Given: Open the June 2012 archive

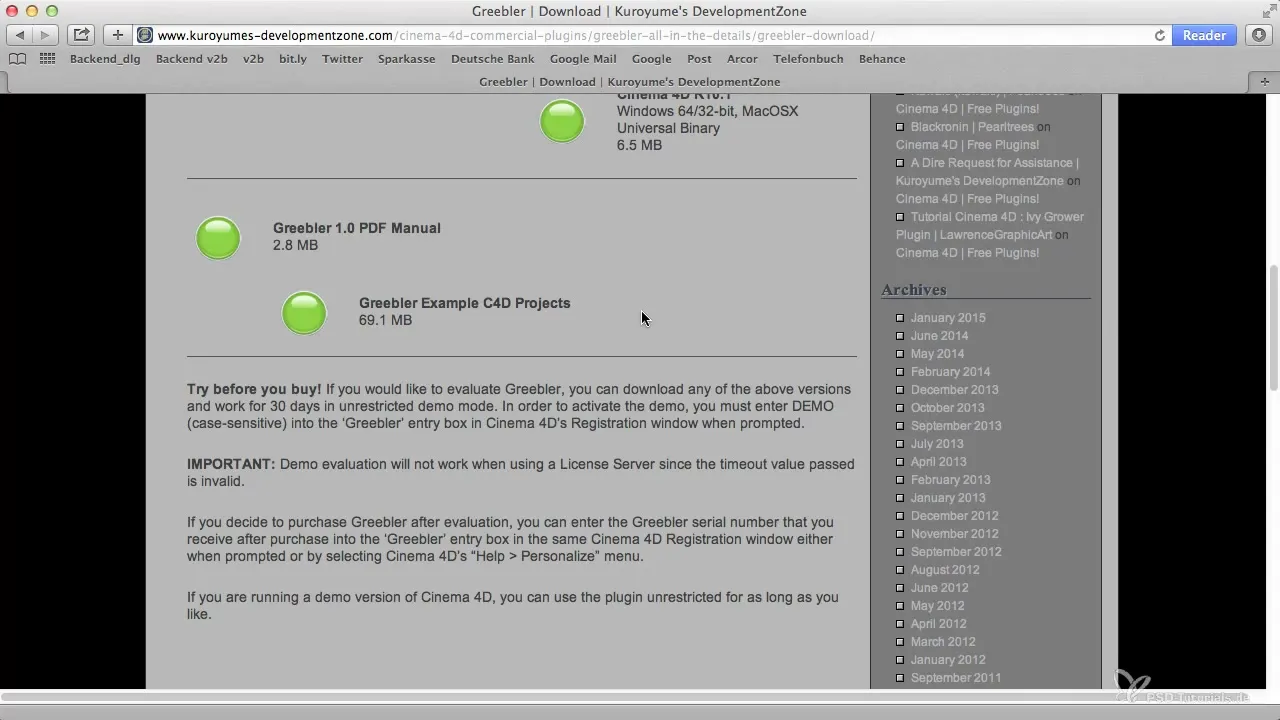Looking at the screenshot, I should pyautogui.click(x=939, y=588).
